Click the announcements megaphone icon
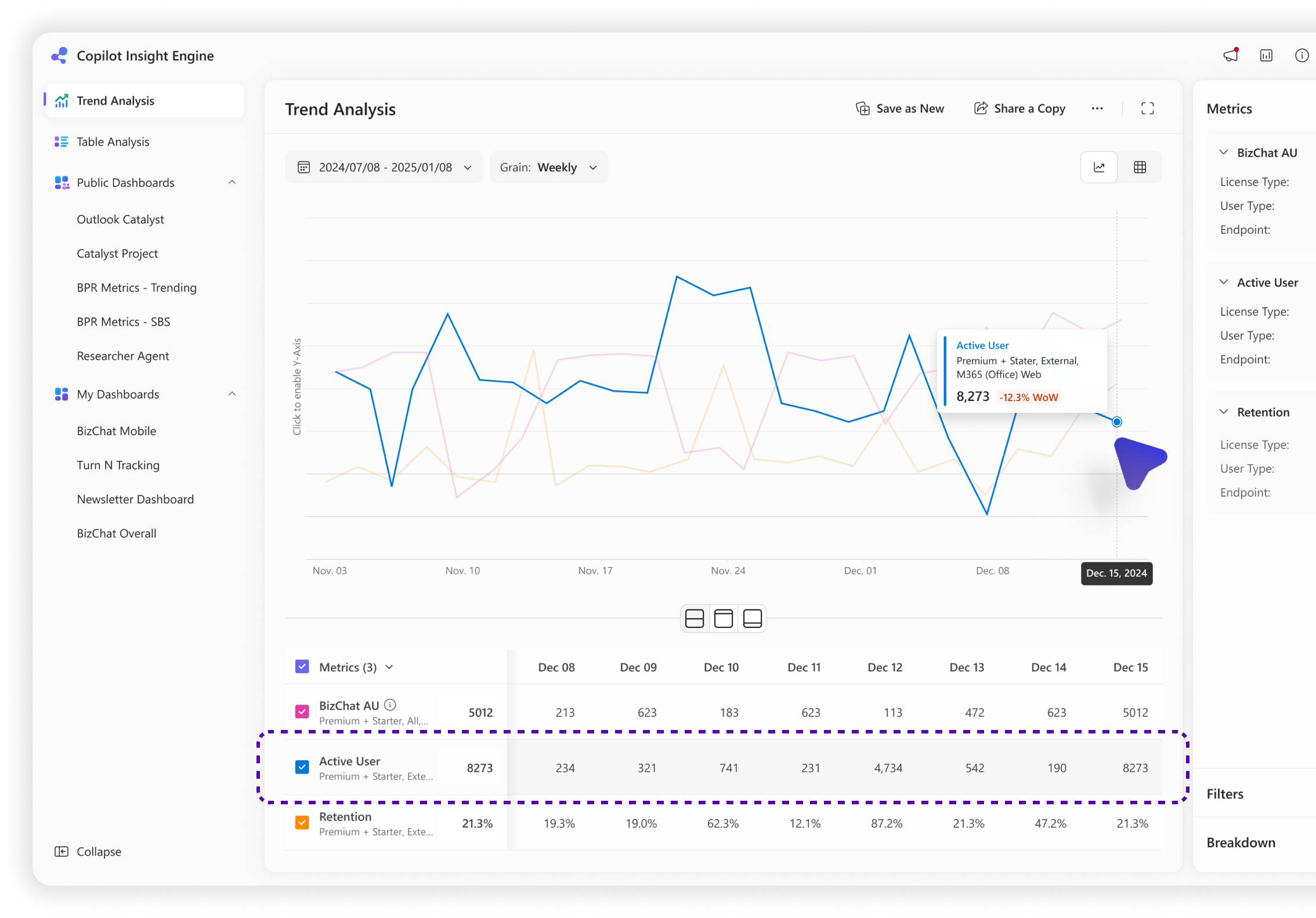Viewport: 1316px width, 918px height. click(x=1230, y=55)
